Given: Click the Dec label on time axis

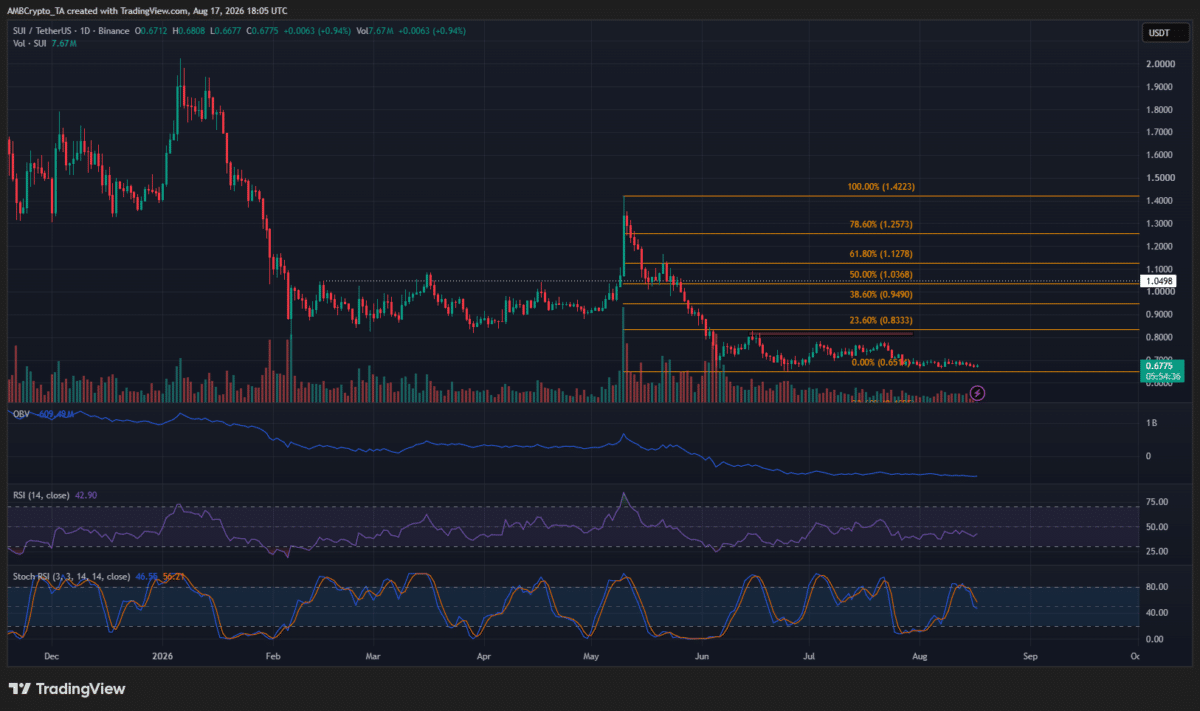Looking at the screenshot, I should [x=52, y=658].
